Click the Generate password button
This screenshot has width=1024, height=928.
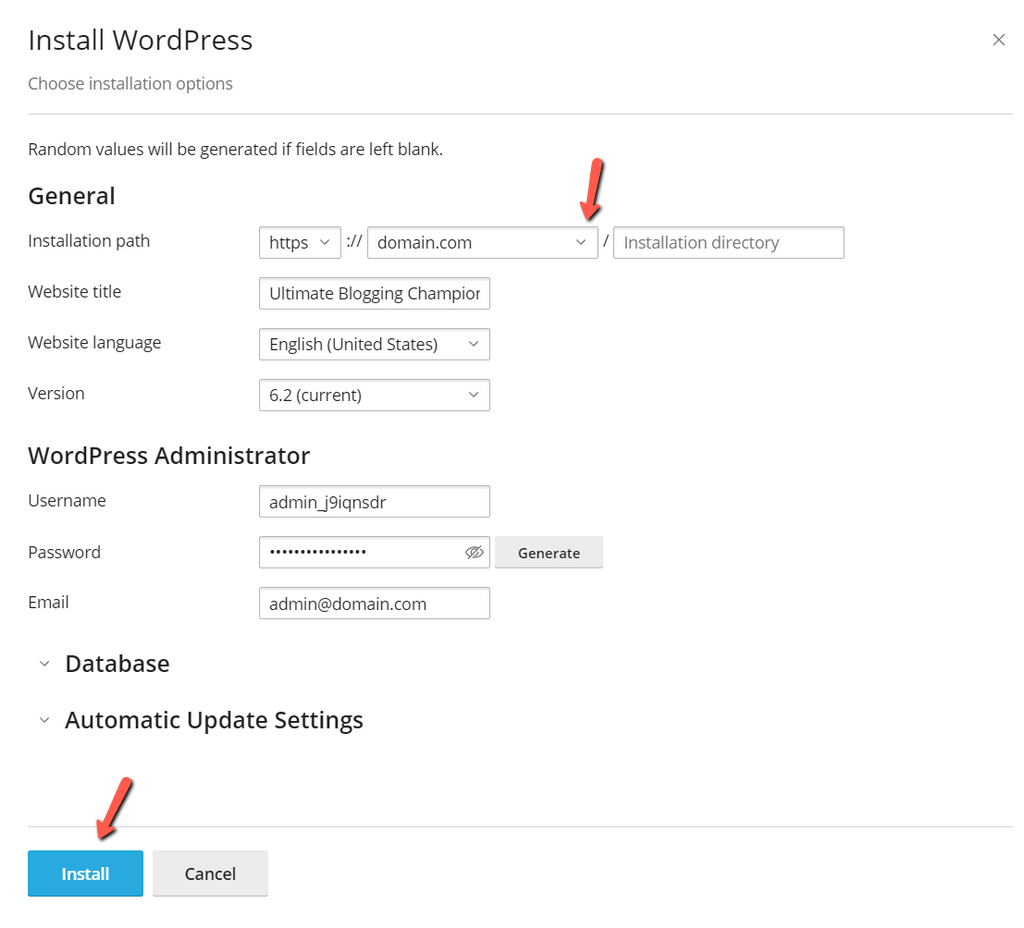(548, 552)
